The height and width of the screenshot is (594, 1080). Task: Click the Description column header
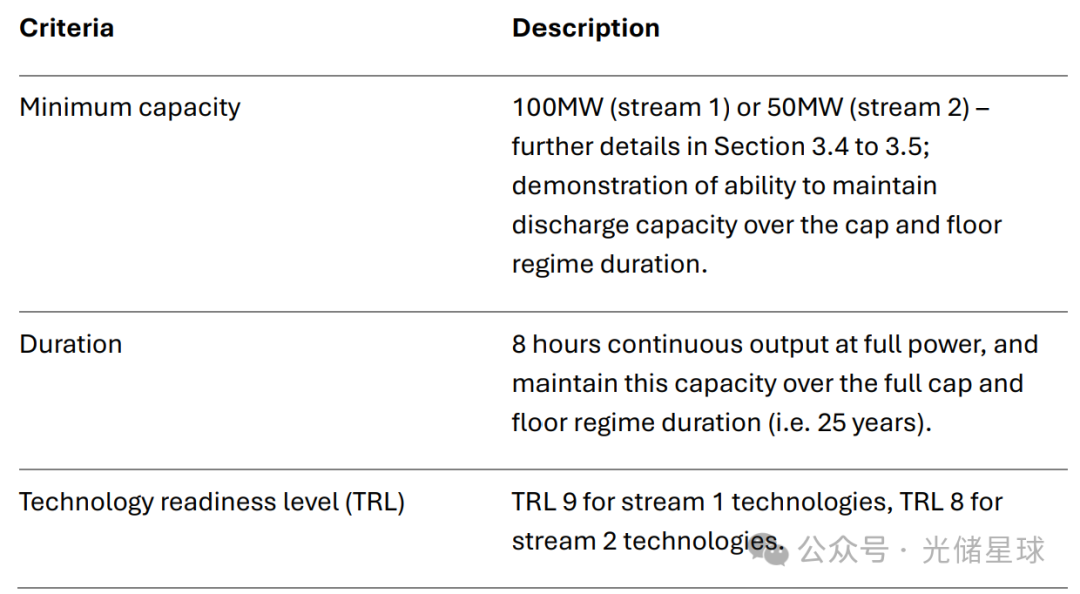[x=585, y=28]
